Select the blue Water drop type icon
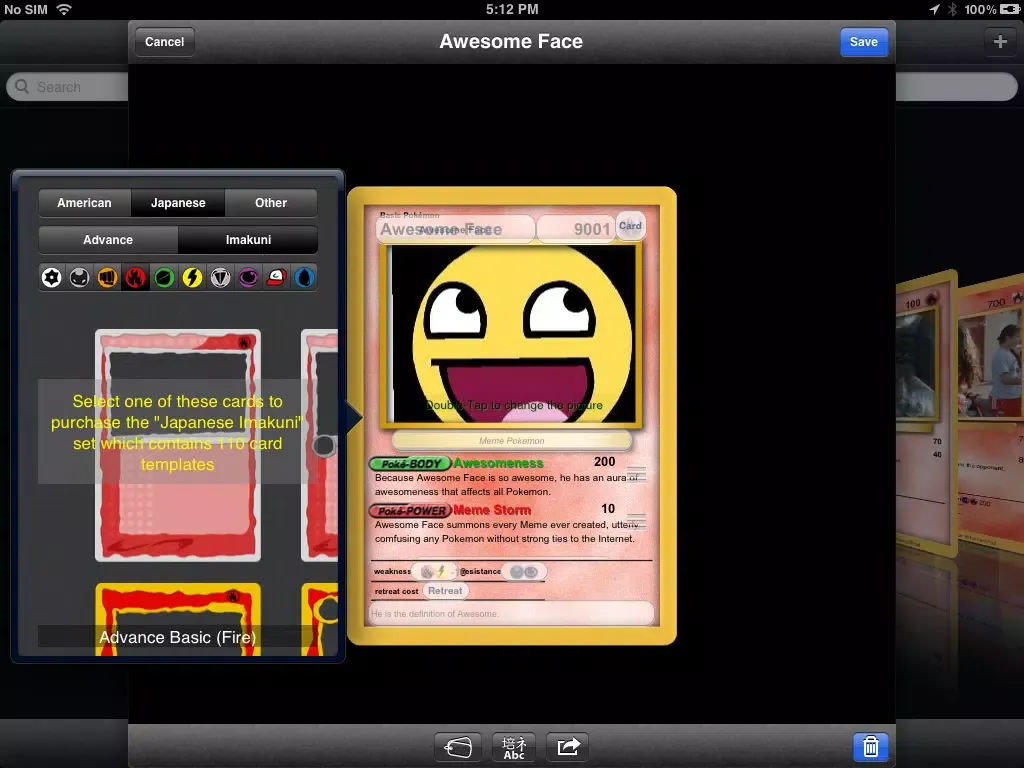This screenshot has height=768, width=1024. [x=304, y=278]
